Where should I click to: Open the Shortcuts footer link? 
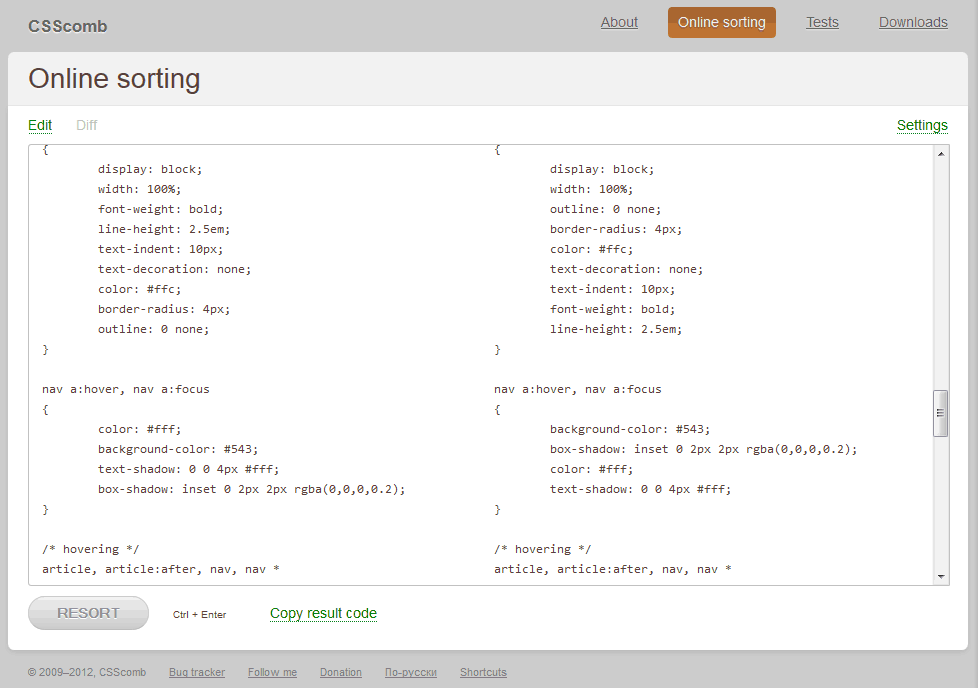pyautogui.click(x=483, y=672)
